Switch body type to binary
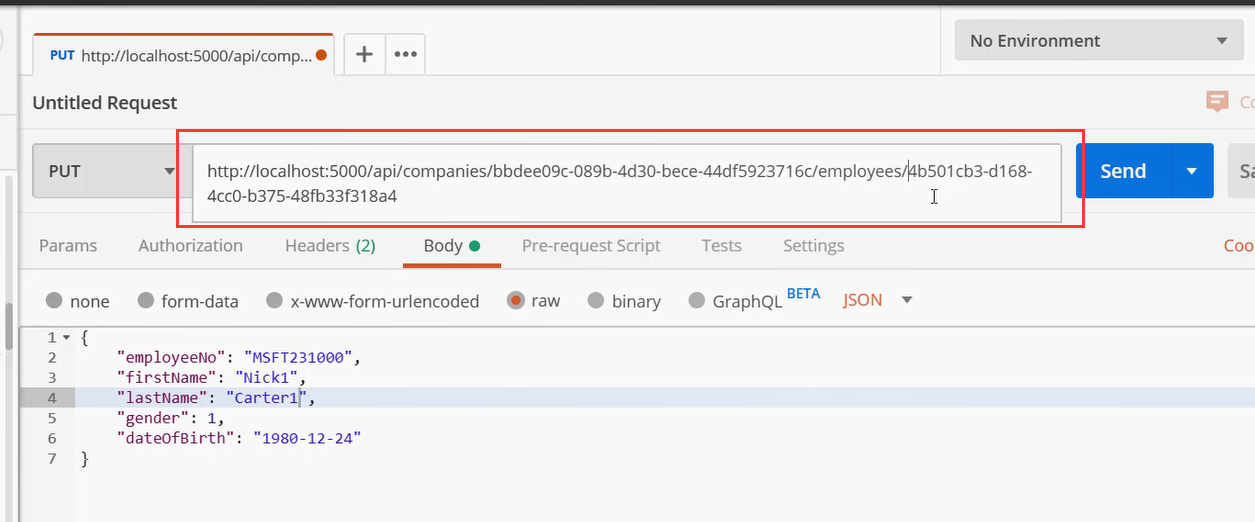 point(596,301)
